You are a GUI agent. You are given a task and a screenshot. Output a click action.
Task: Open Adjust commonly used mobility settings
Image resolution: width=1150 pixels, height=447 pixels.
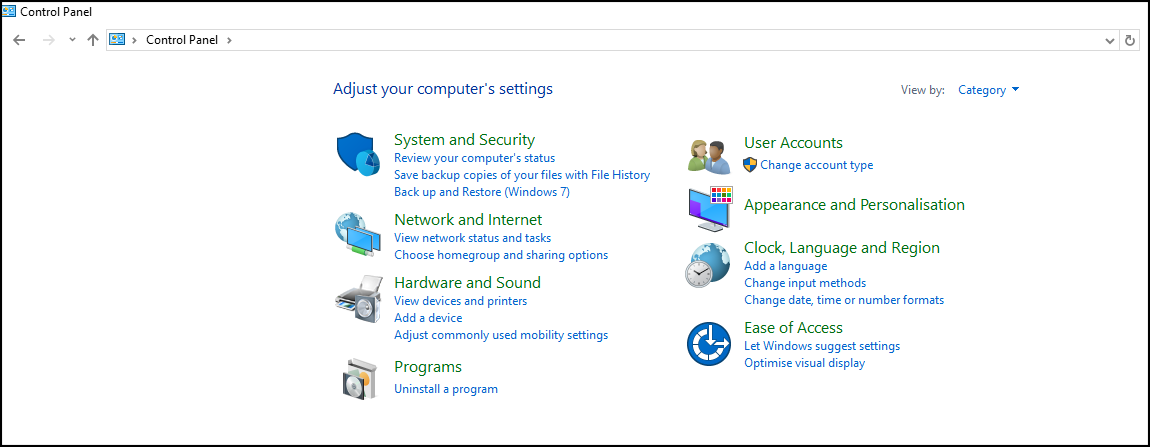[x=501, y=335]
